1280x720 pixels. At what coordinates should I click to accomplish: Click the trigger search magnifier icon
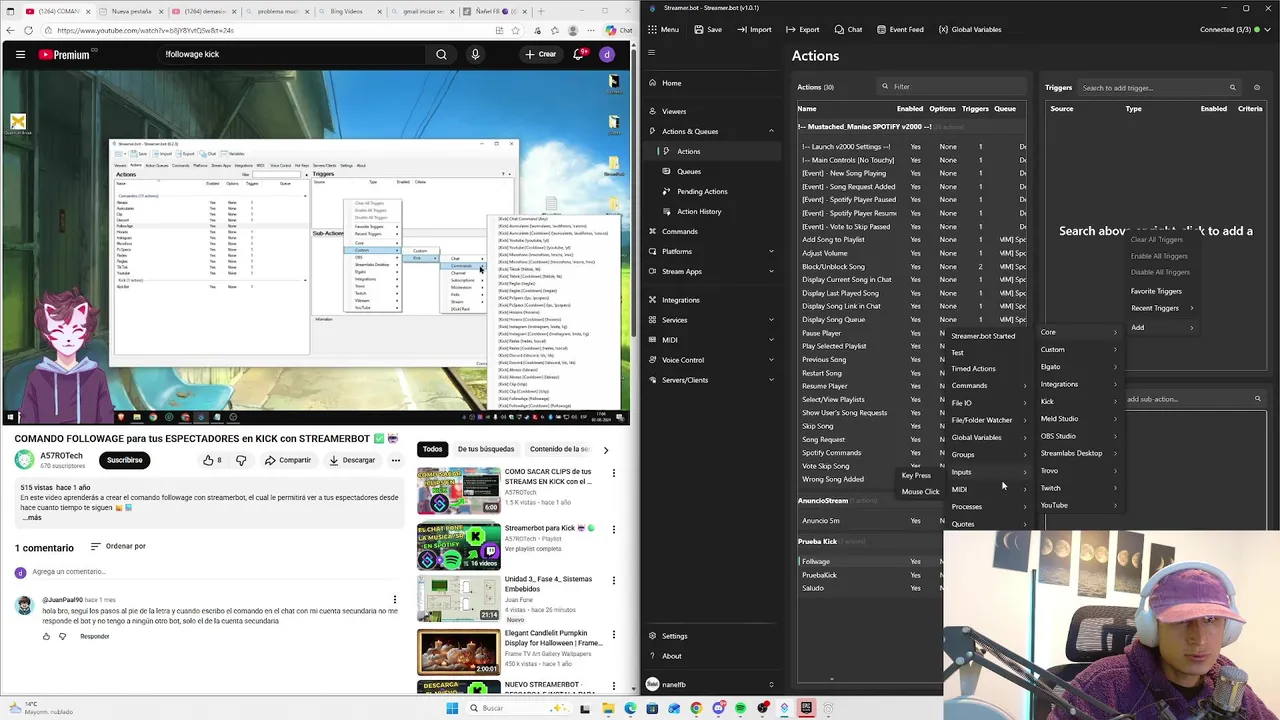[1232, 87]
